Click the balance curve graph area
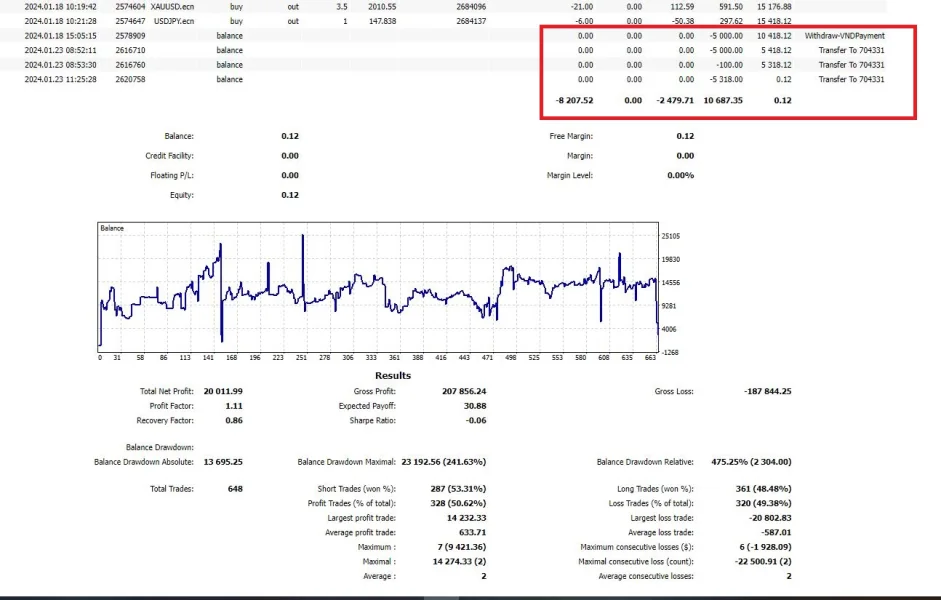The image size is (941, 600). (x=378, y=290)
